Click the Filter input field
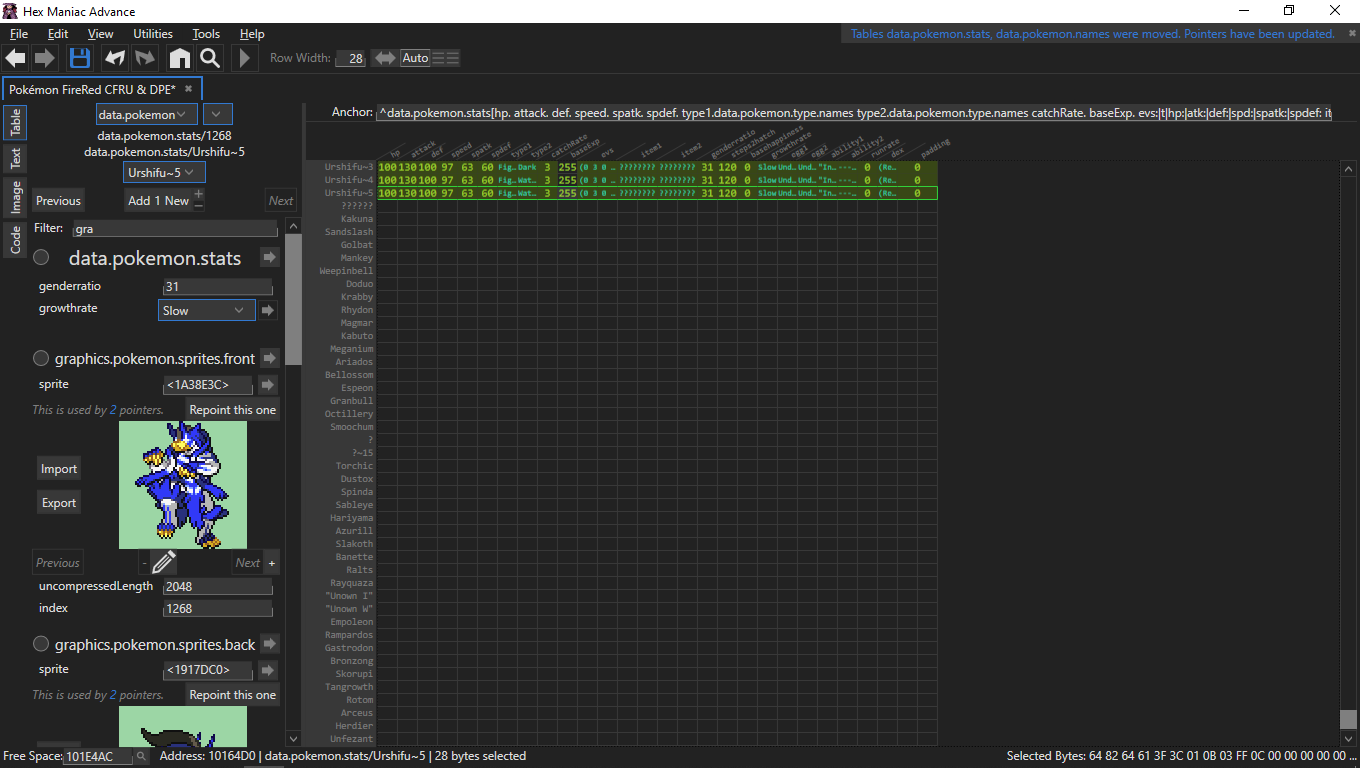 [174, 229]
